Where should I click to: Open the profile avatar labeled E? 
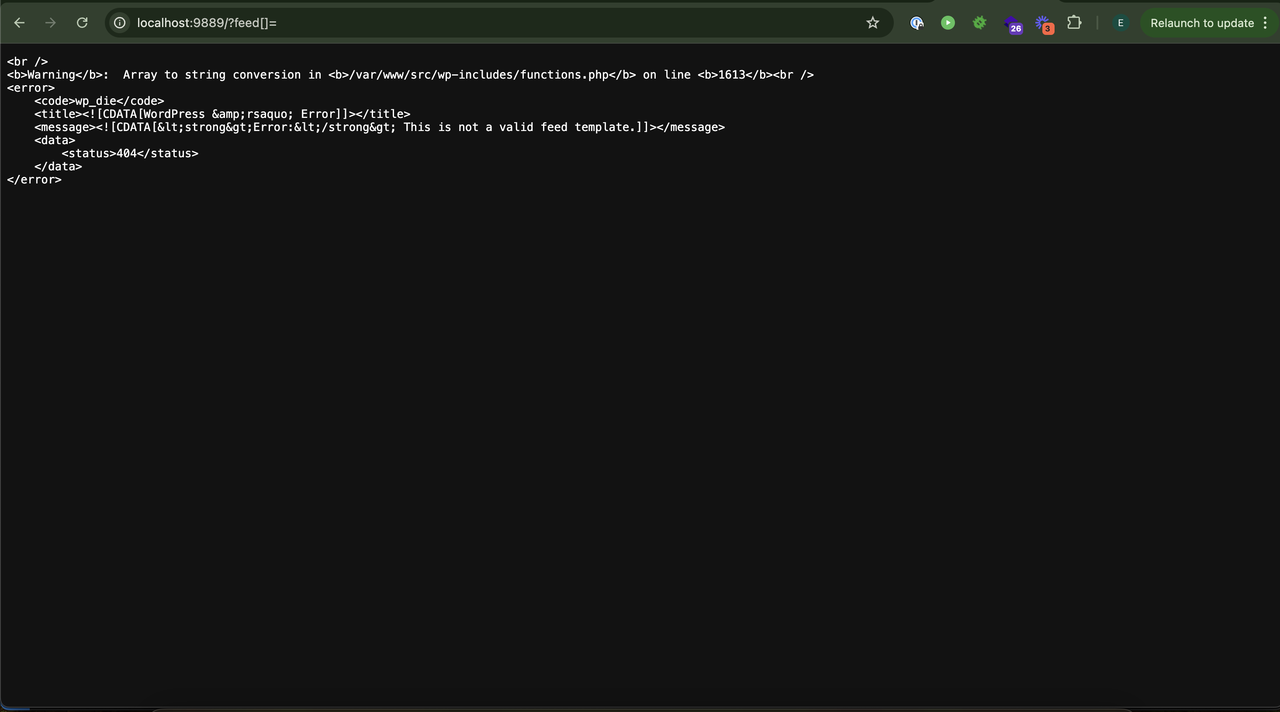point(1120,23)
